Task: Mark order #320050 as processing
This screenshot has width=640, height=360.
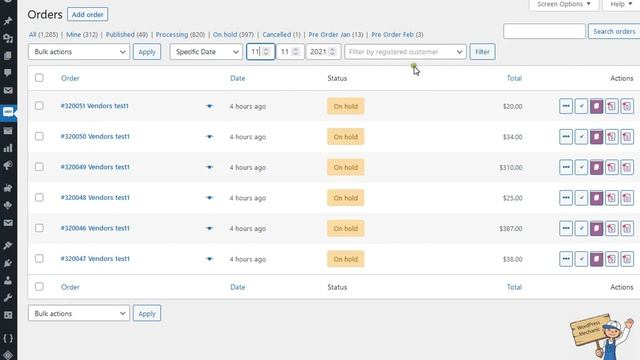Action: pos(566,137)
